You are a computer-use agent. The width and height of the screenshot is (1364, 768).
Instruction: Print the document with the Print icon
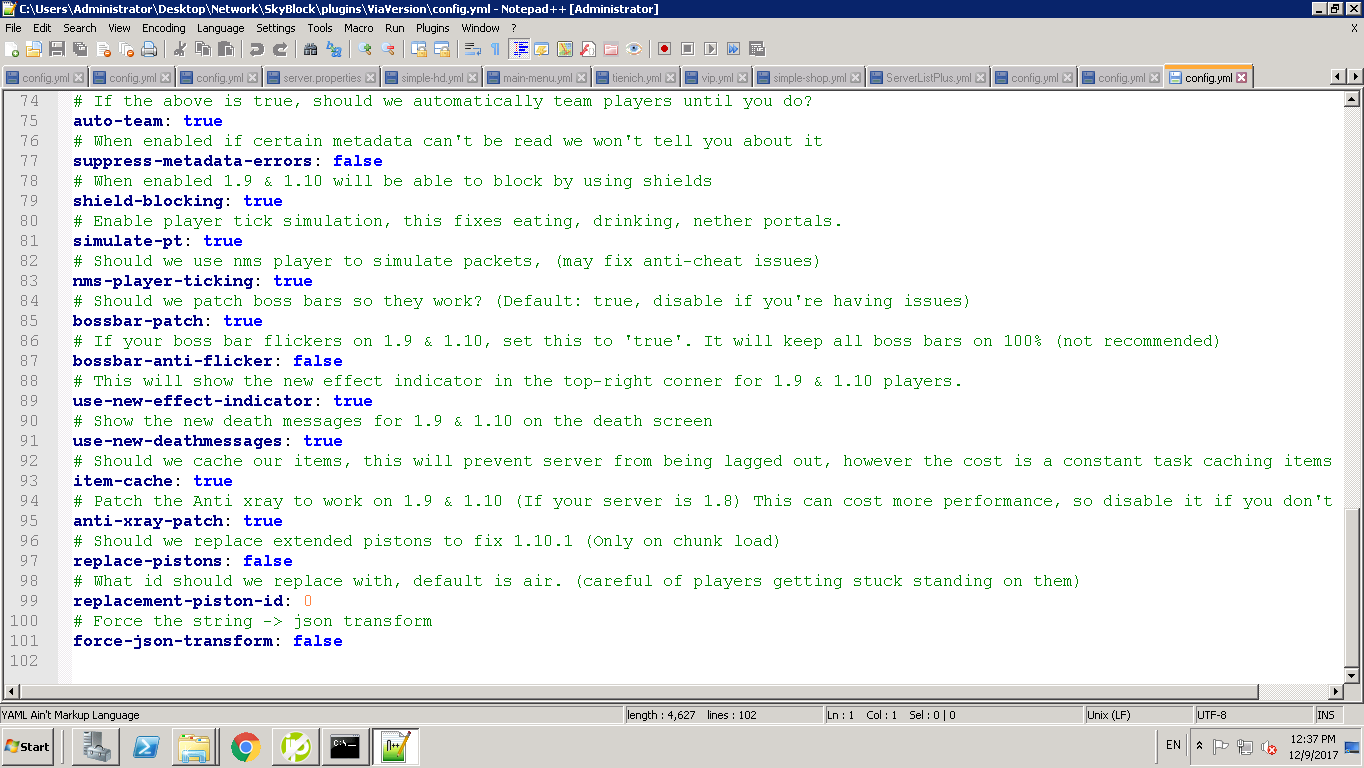[x=149, y=49]
